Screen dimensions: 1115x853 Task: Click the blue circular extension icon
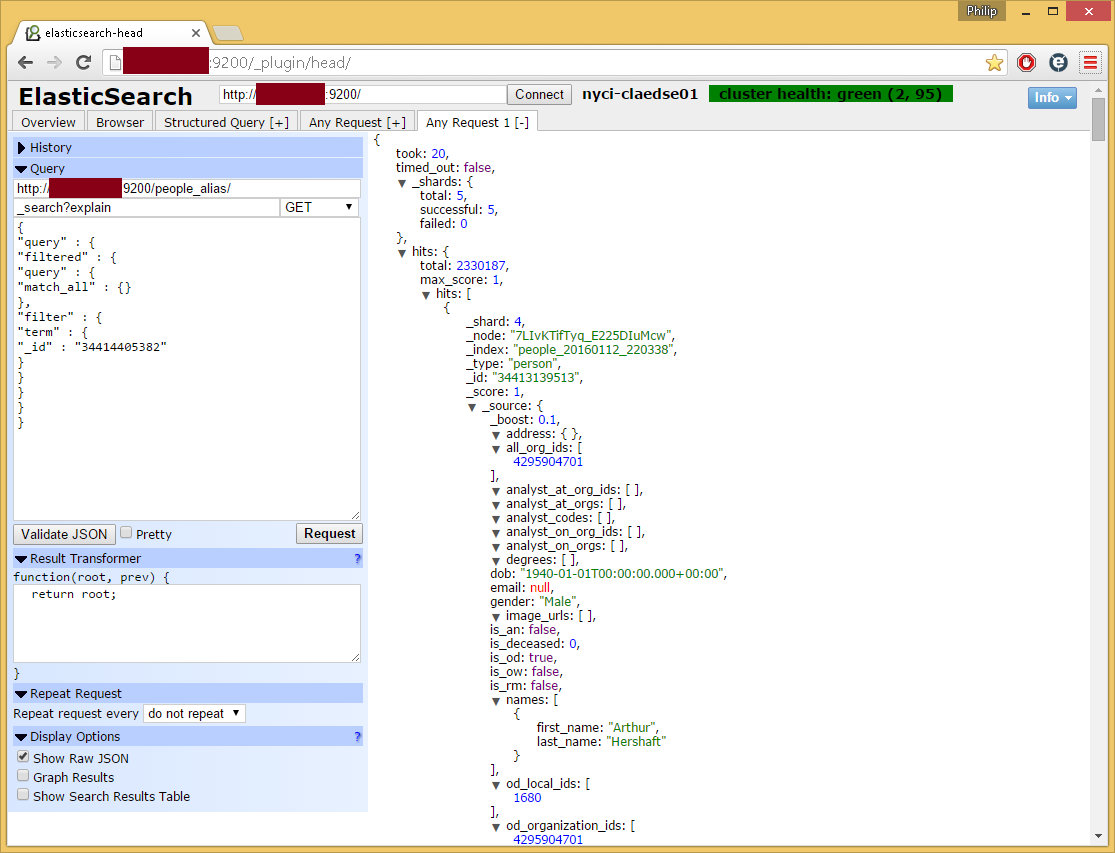coord(1058,63)
